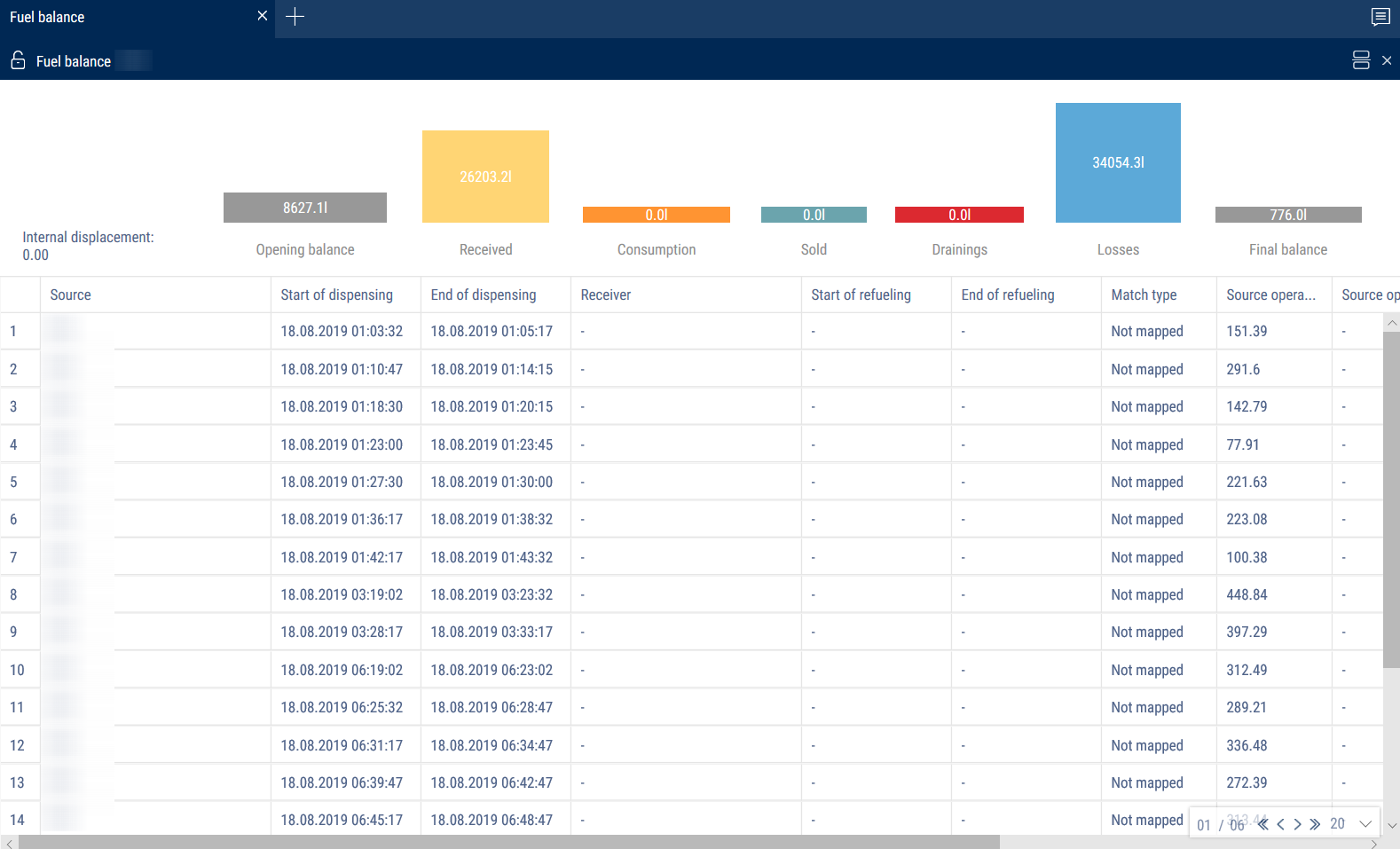1400x849 pixels.
Task: Click the orange Consumption bar
Action: 657,215
